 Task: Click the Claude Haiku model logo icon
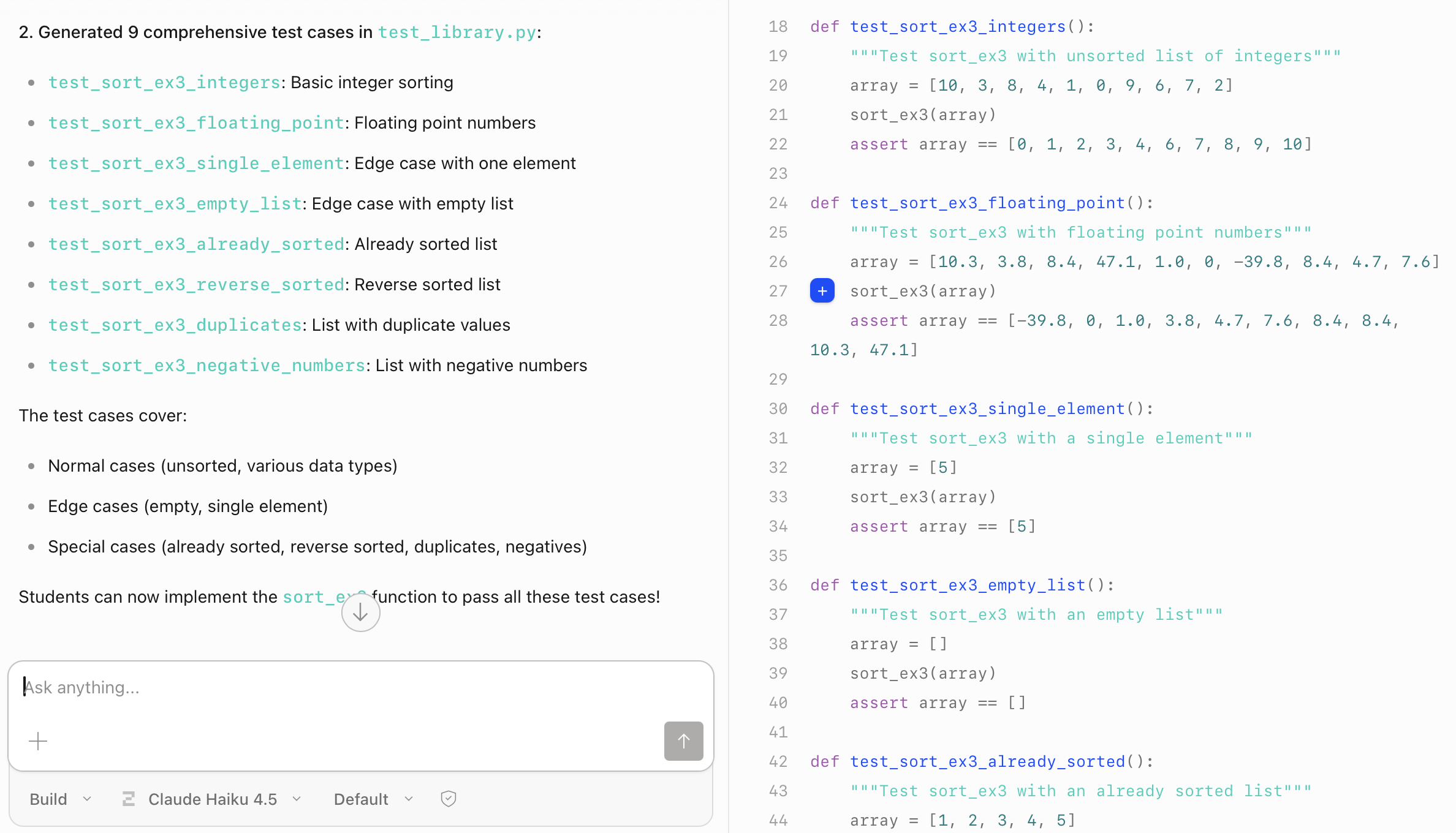[129, 799]
